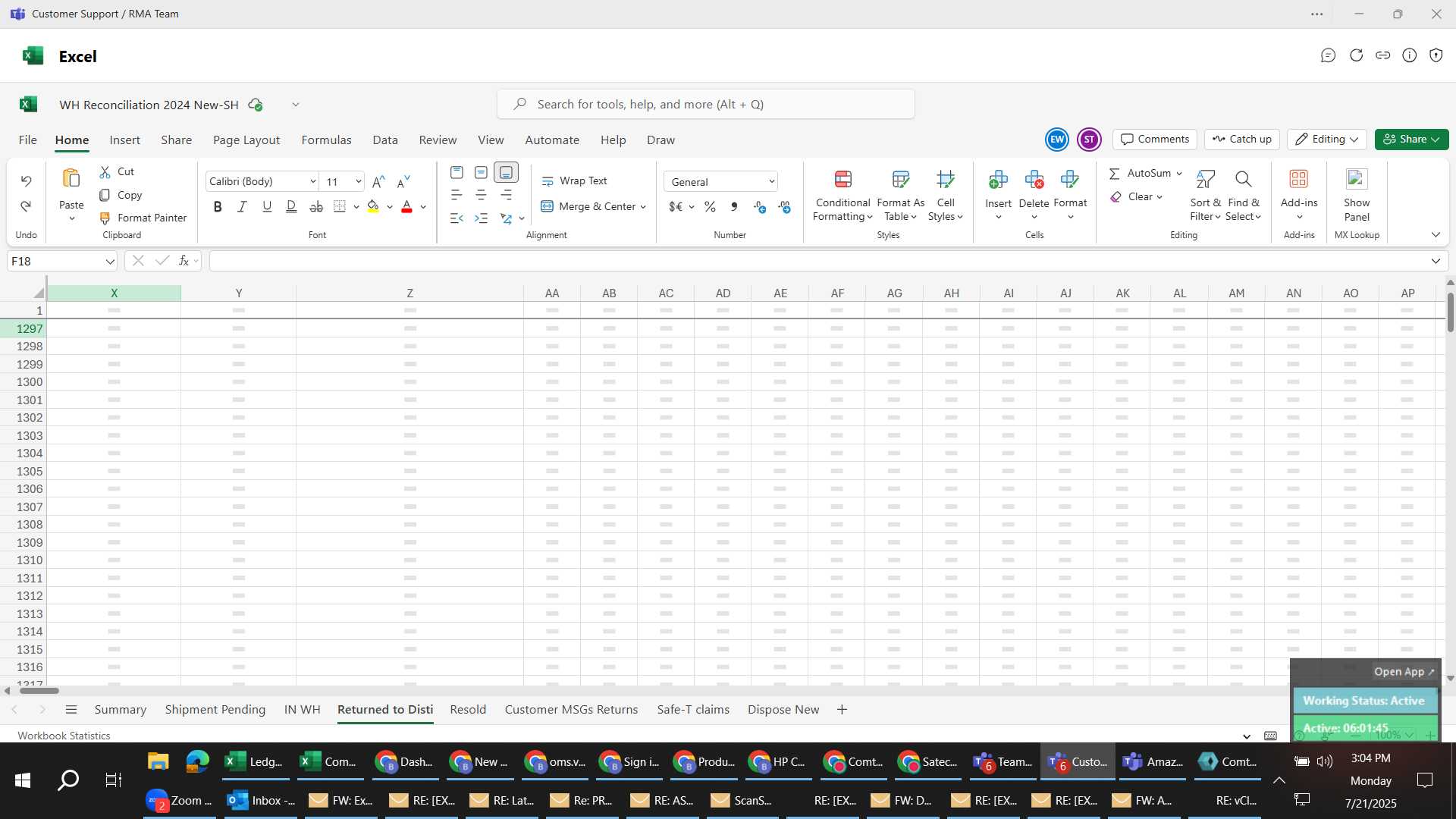
Task: Center text horizontally
Action: point(481,195)
